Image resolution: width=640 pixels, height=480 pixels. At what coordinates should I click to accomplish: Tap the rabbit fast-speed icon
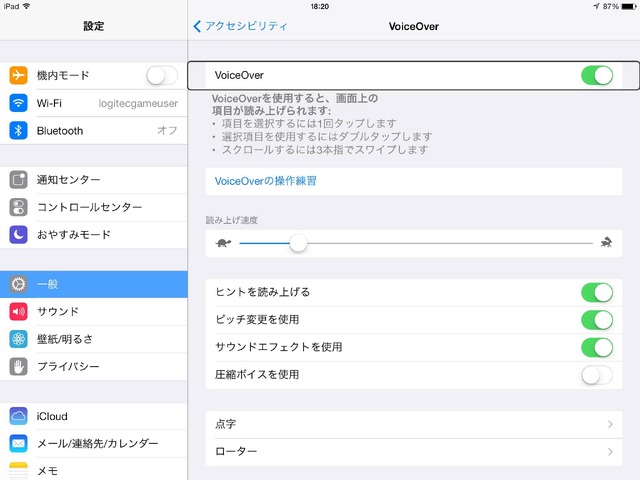click(606, 242)
